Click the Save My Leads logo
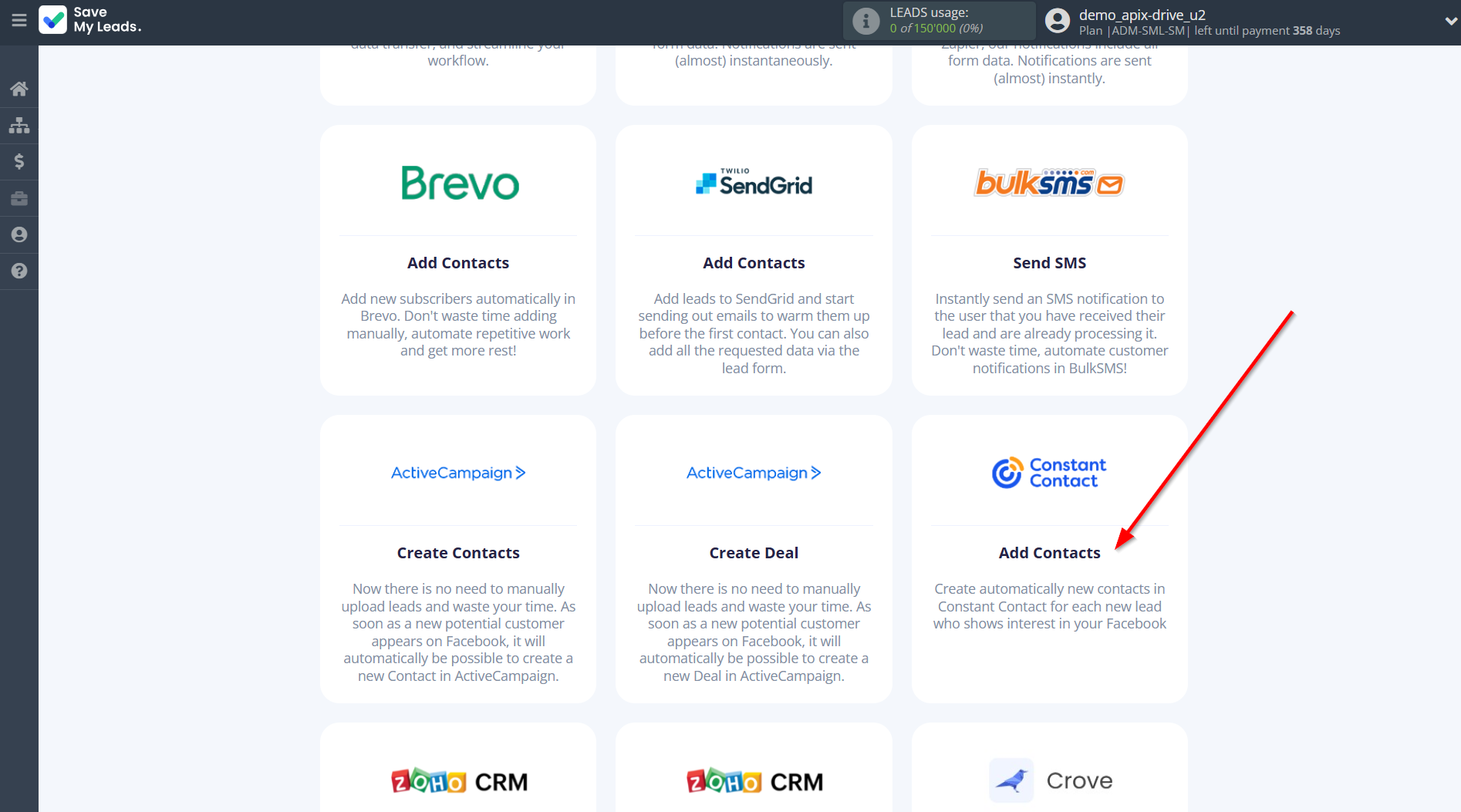 point(90,20)
